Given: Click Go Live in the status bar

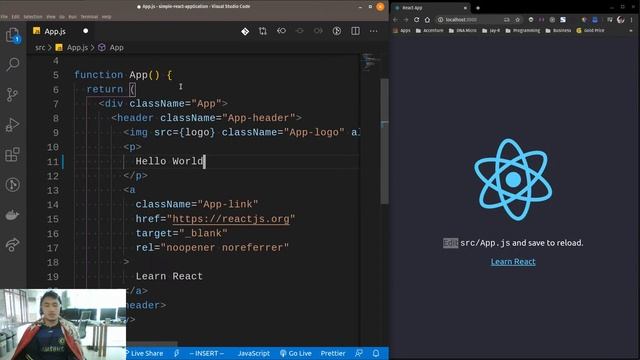Looking at the screenshot, I should [296, 353].
